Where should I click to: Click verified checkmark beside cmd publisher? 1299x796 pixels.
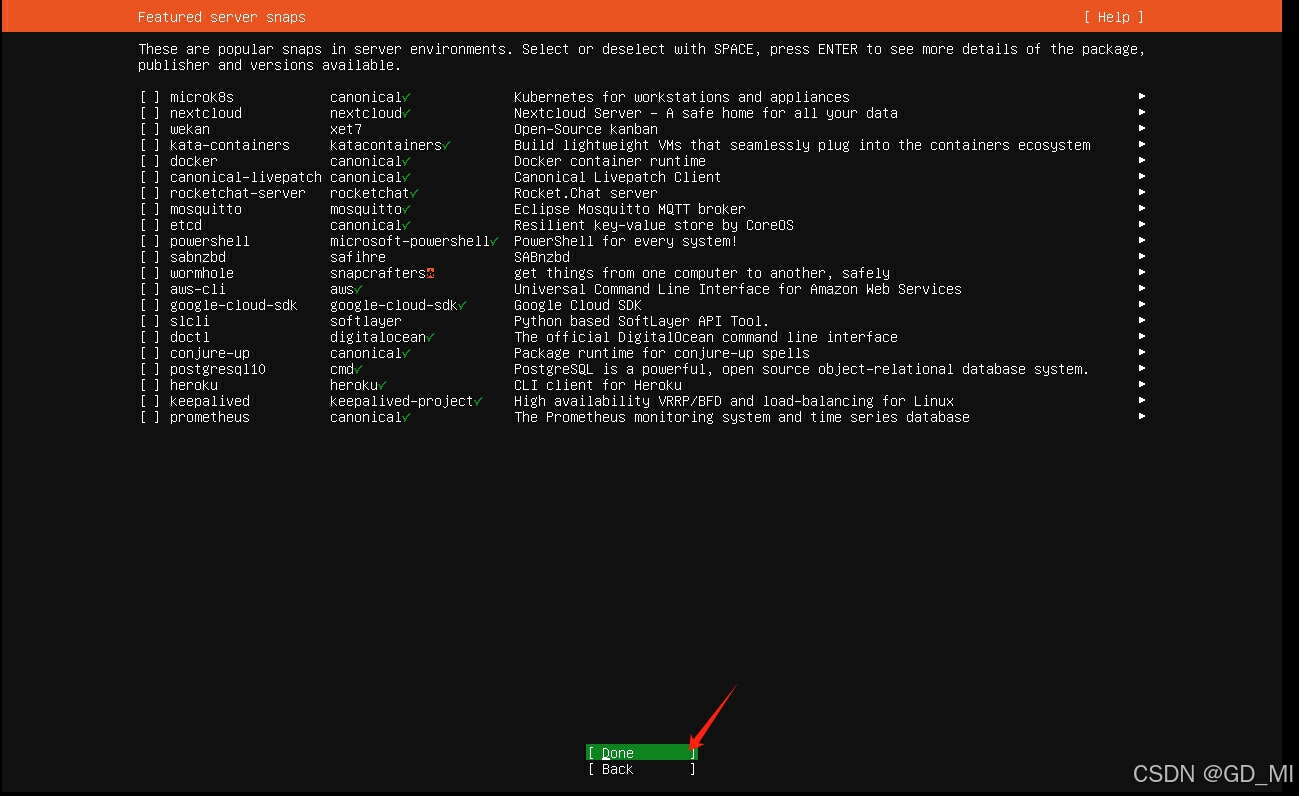coord(358,369)
